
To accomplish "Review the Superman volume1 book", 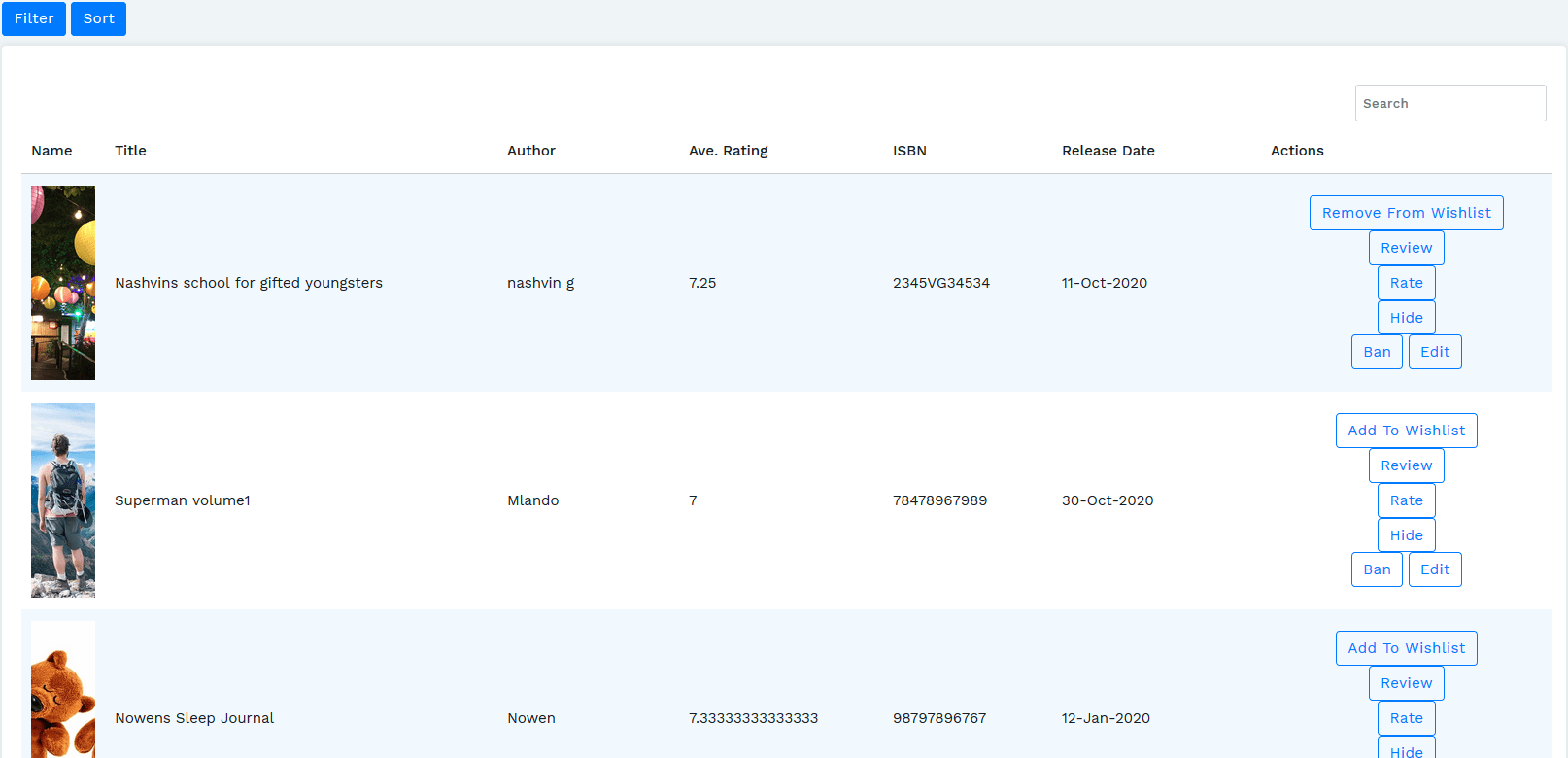I will point(1406,465).
